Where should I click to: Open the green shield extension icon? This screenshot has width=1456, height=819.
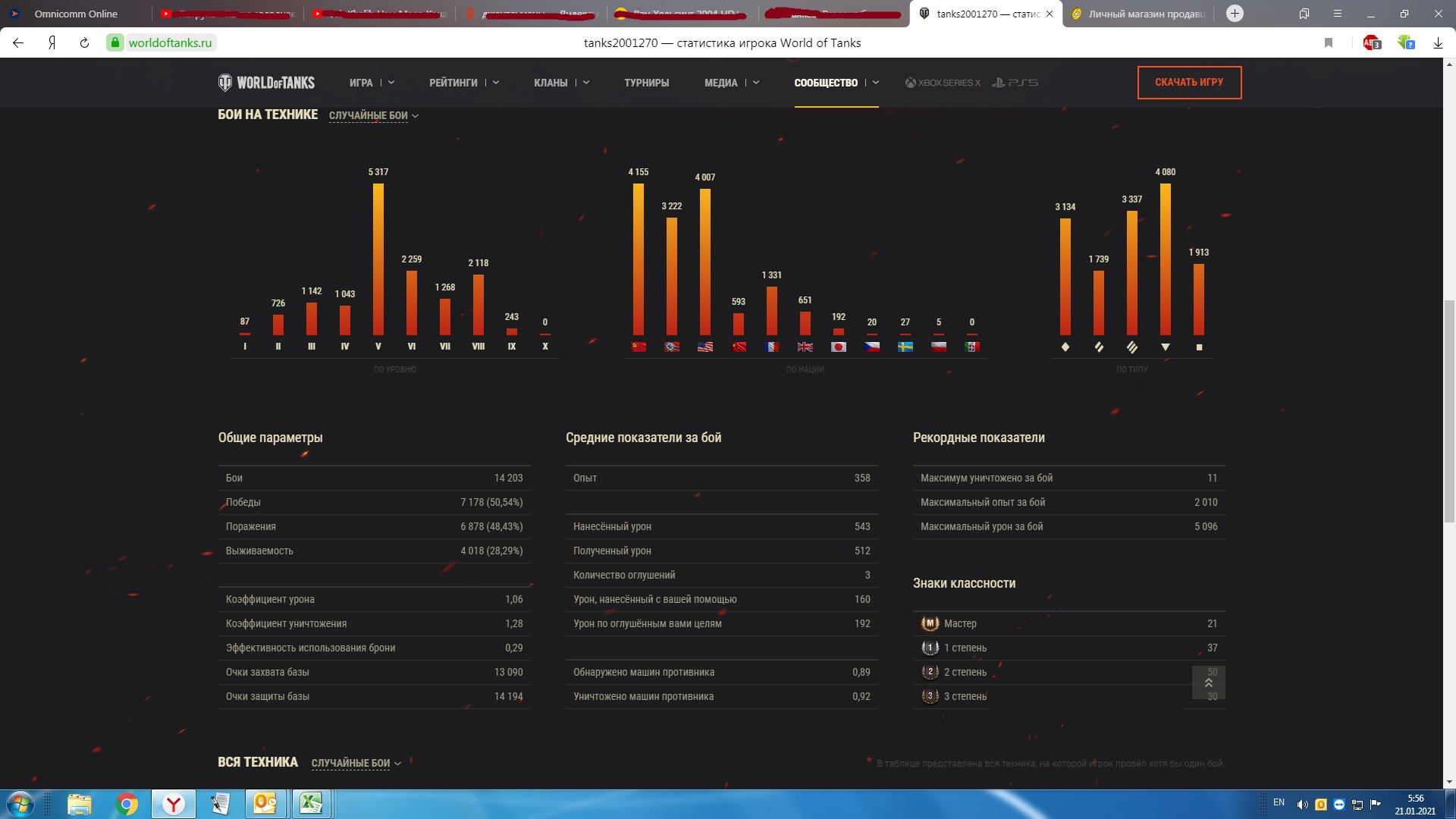(1406, 43)
